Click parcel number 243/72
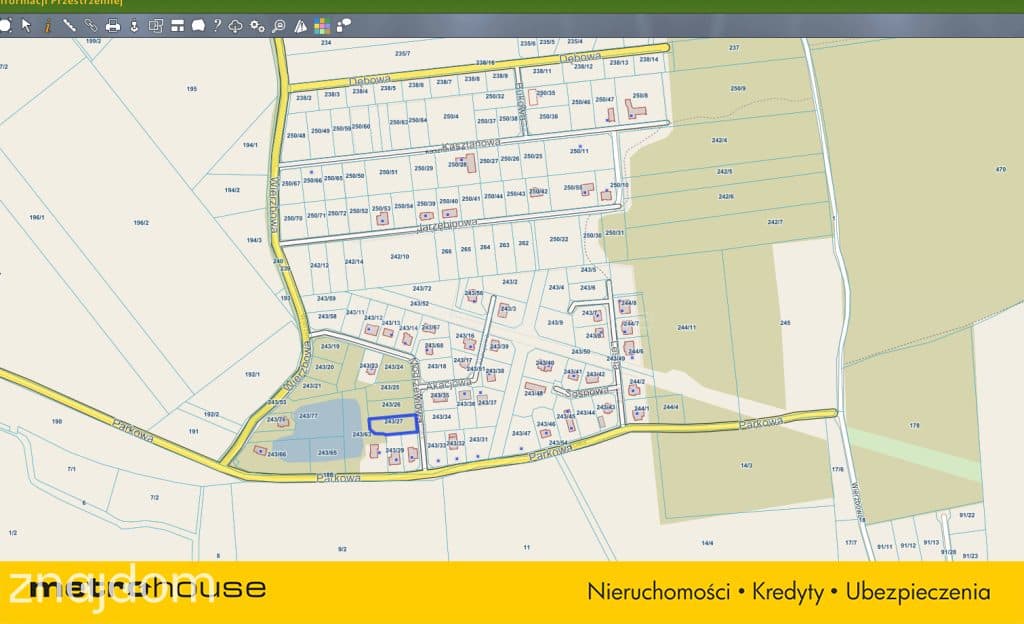This screenshot has width=1024, height=624. tap(422, 288)
